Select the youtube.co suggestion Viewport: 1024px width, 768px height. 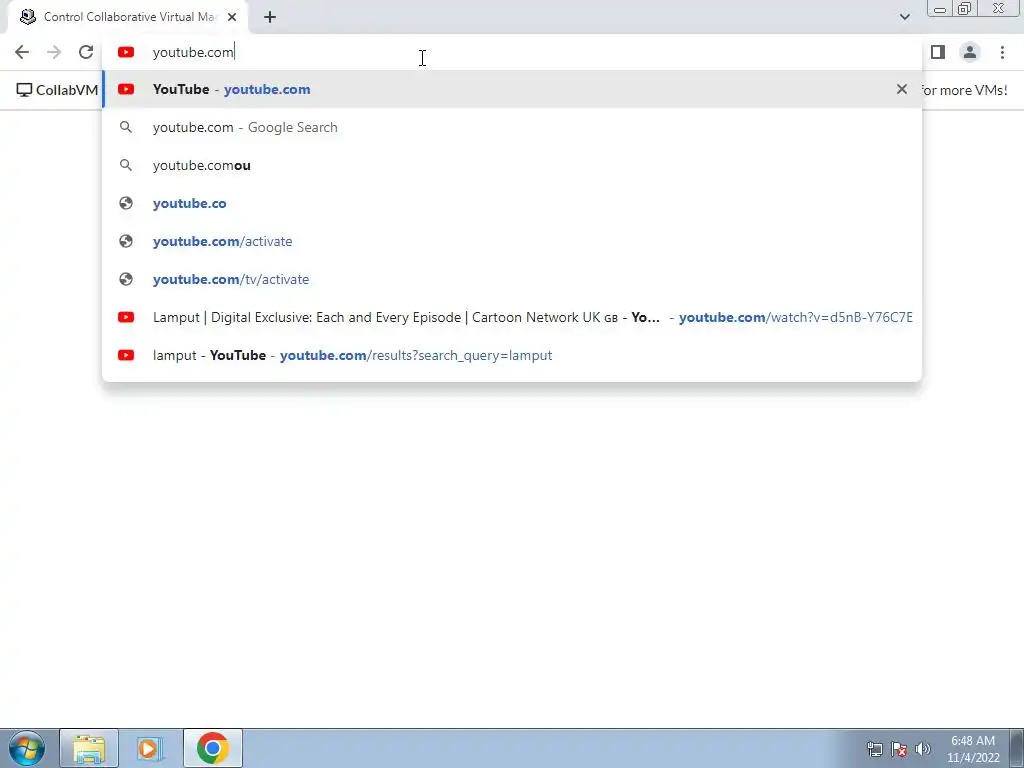point(512,203)
